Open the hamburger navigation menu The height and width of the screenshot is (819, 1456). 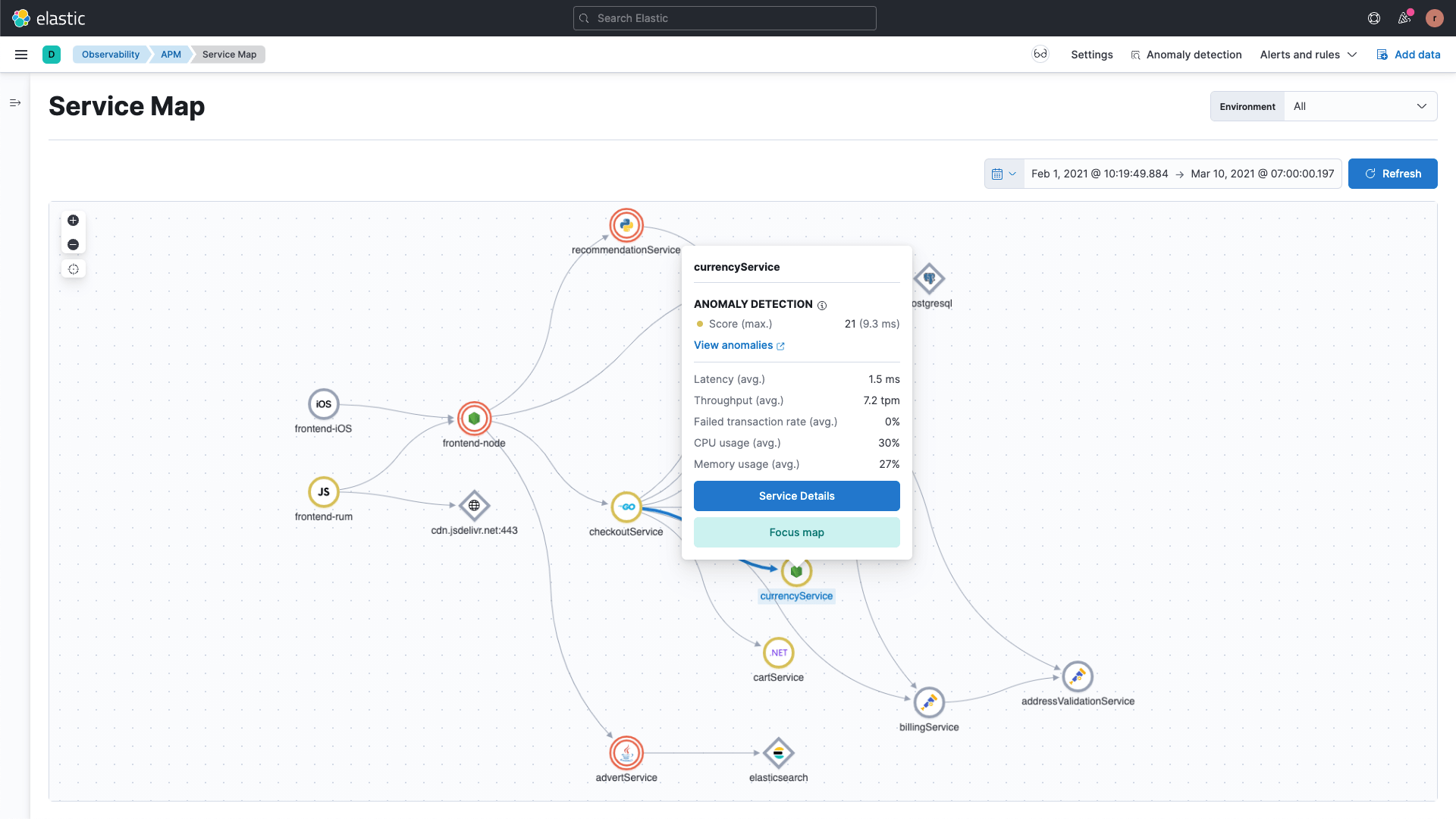[x=21, y=55]
